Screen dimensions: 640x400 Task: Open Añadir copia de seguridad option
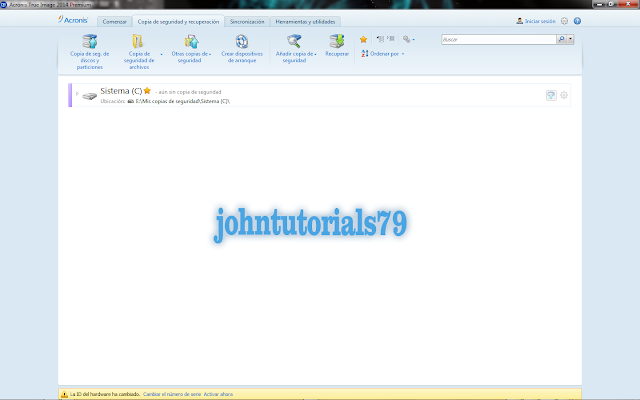pos(296,49)
